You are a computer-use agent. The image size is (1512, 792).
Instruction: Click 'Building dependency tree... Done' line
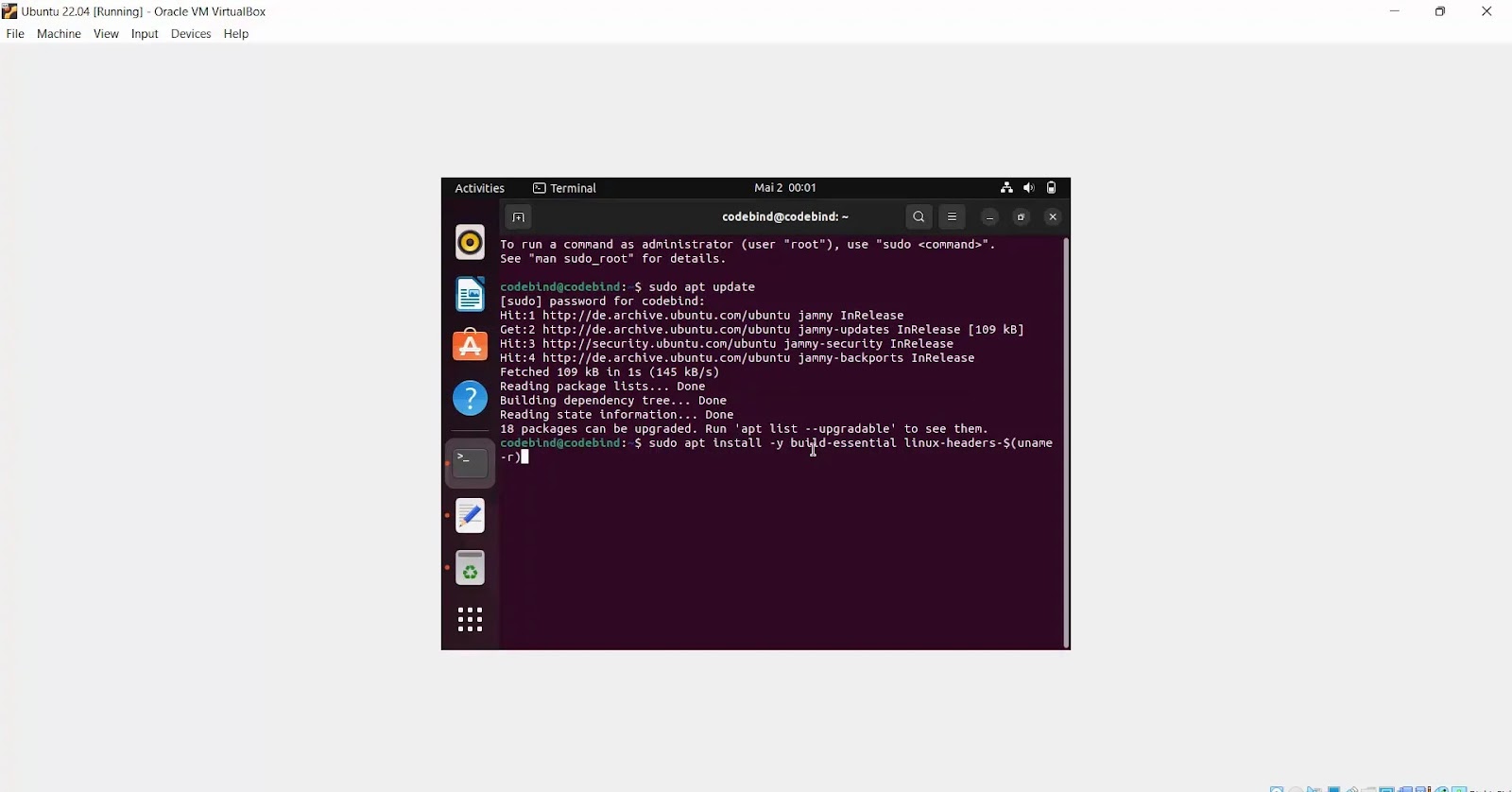pos(613,401)
